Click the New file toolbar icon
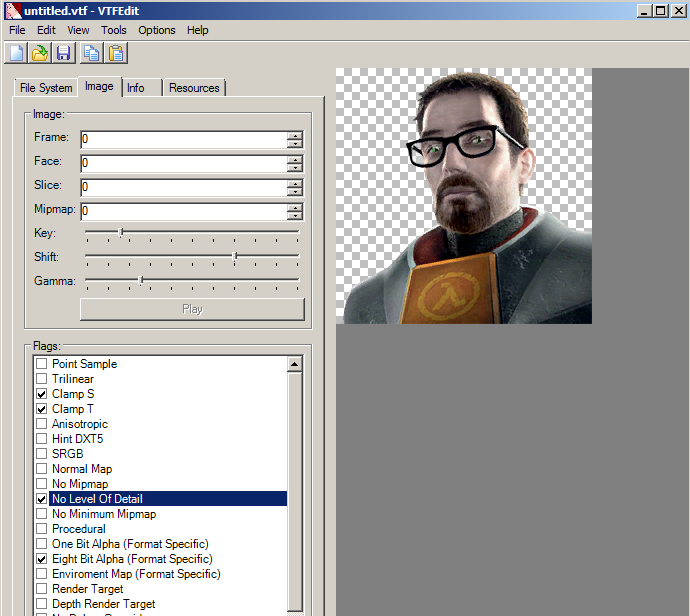This screenshot has width=690, height=616. point(16,54)
